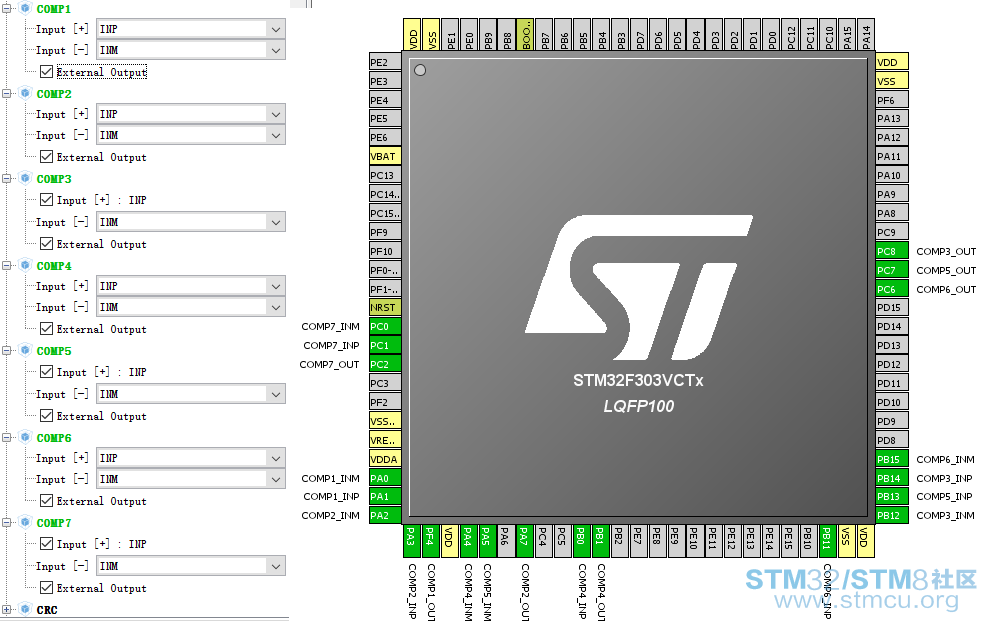Image resolution: width=983 pixels, height=625 pixels.
Task: Click unassigned pin PF9
Action: (385, 233)
